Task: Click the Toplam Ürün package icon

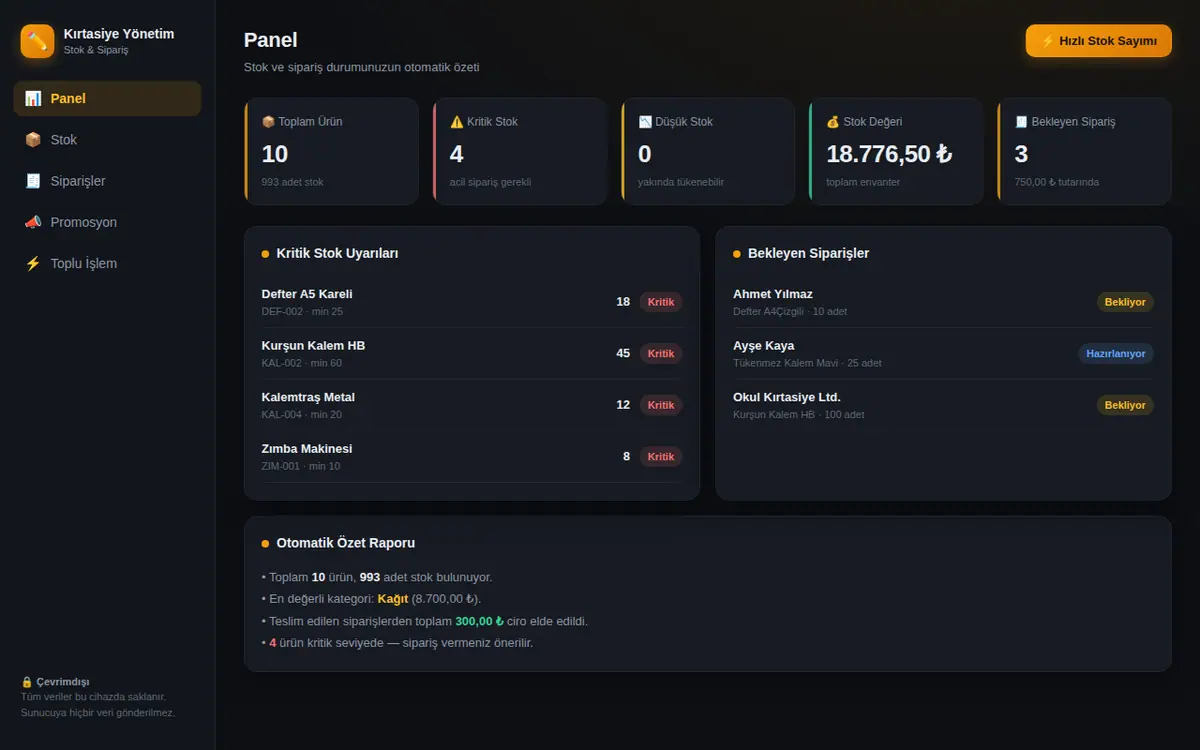Action: tap(268, 122)
